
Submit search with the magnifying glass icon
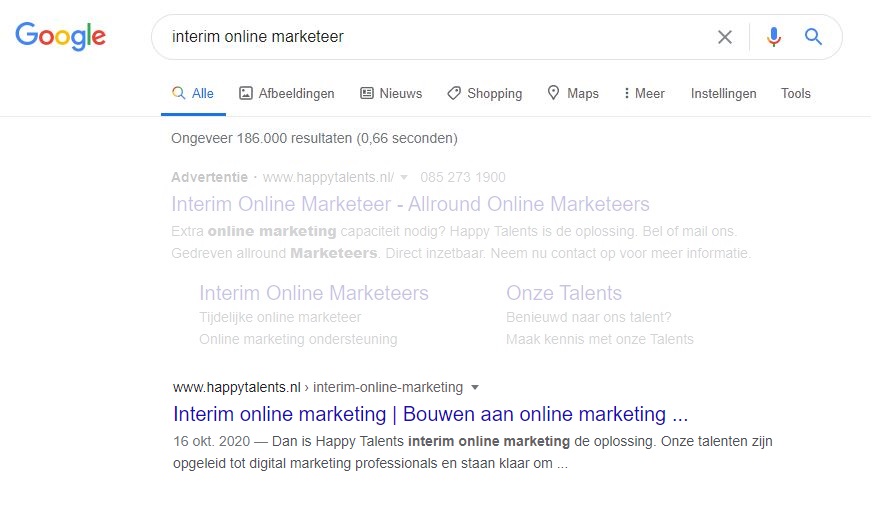pos(813,37)
